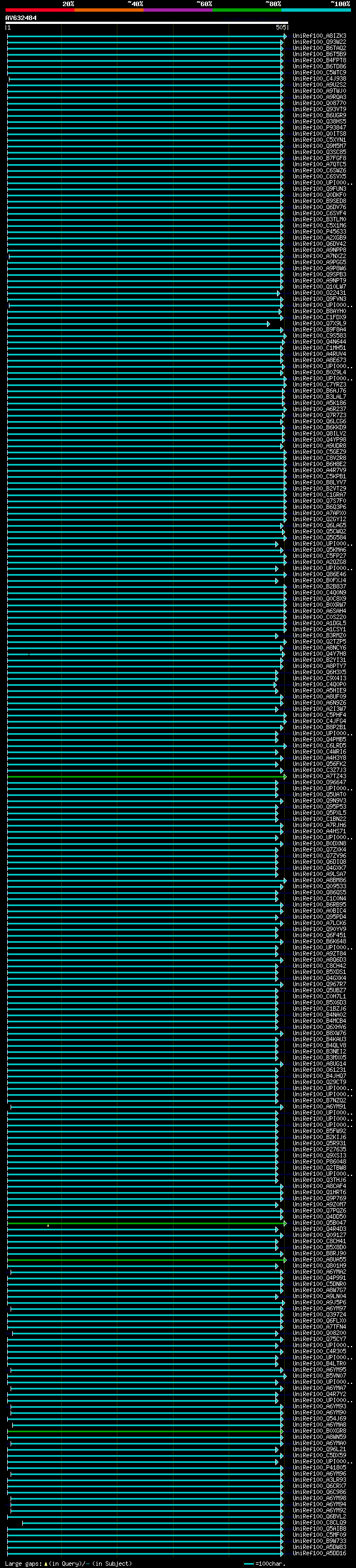Click the purple ~60% identity legend segment
The width and height of the screenshot is (356, 1568).
click(179, 10)
